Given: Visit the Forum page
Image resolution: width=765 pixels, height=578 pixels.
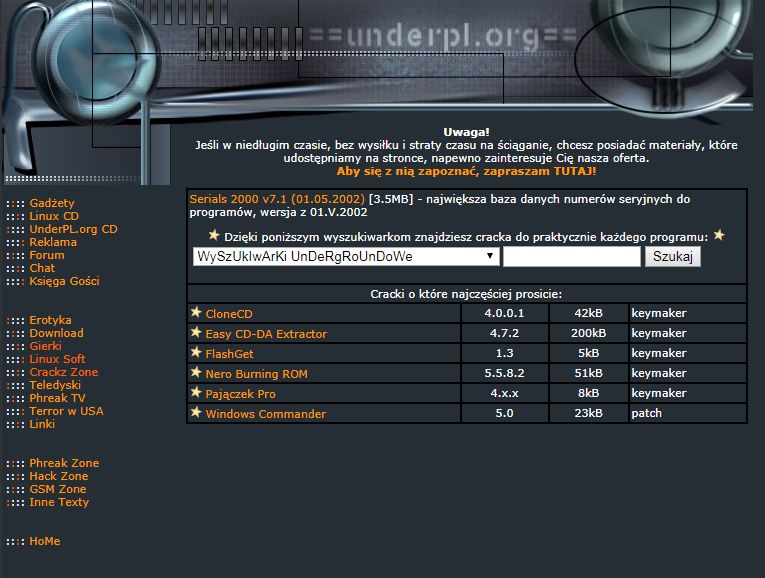Looking at the screenshot, I should [x=46, y=255].
